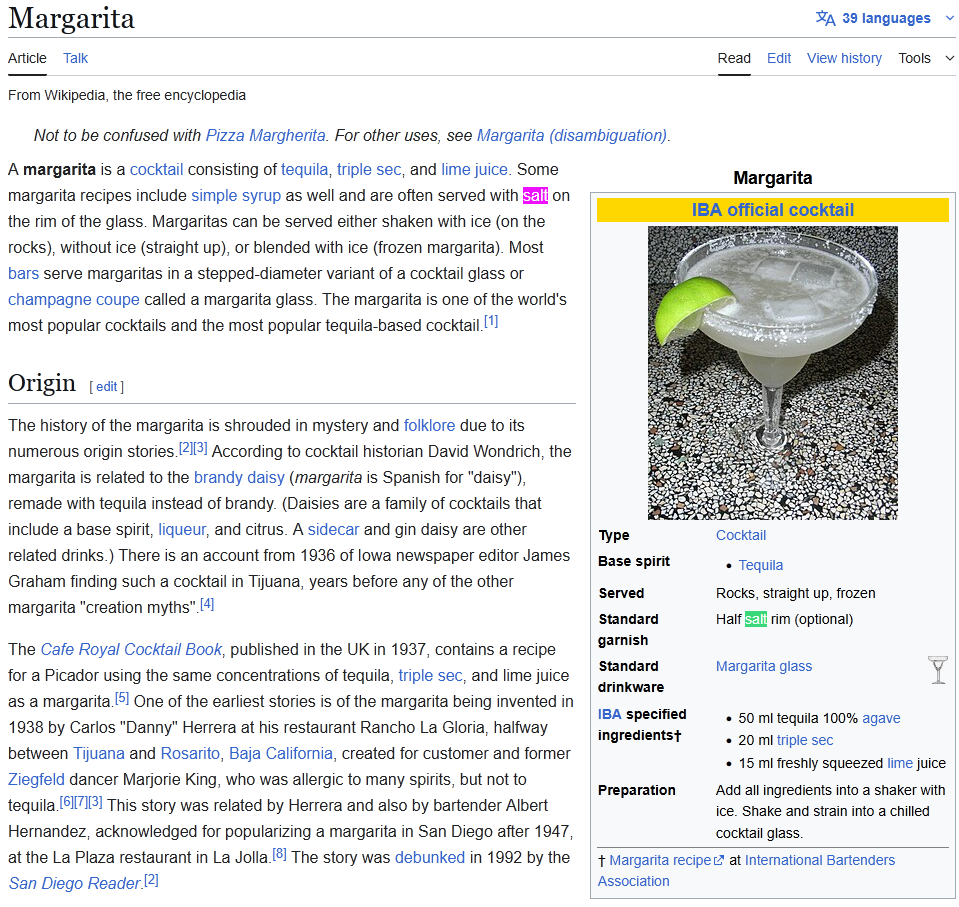Open the Edit tab
This screenshot has height=907, width=959.
click(779, 58)
